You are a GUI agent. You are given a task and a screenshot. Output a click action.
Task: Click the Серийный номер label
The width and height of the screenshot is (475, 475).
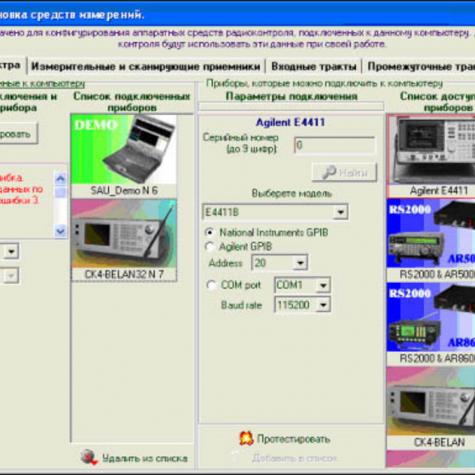coord(241,143)
